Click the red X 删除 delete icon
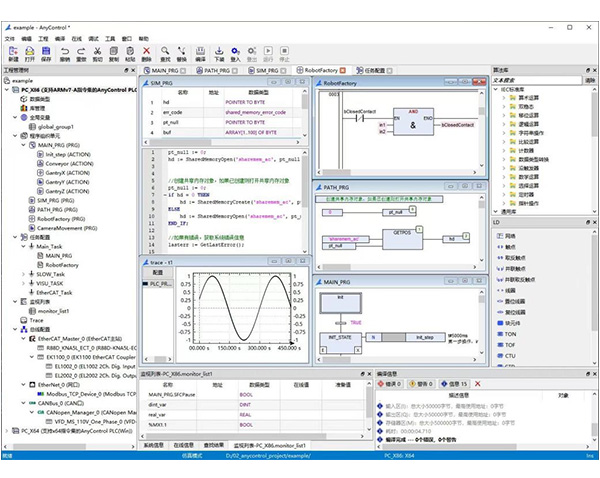This screenshot has height=478, width=600. pos(146,54)
